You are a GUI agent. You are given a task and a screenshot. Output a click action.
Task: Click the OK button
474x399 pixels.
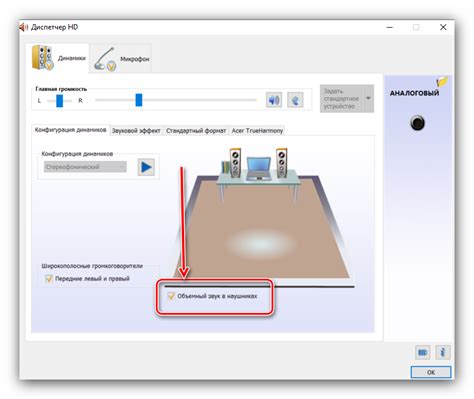431,372
